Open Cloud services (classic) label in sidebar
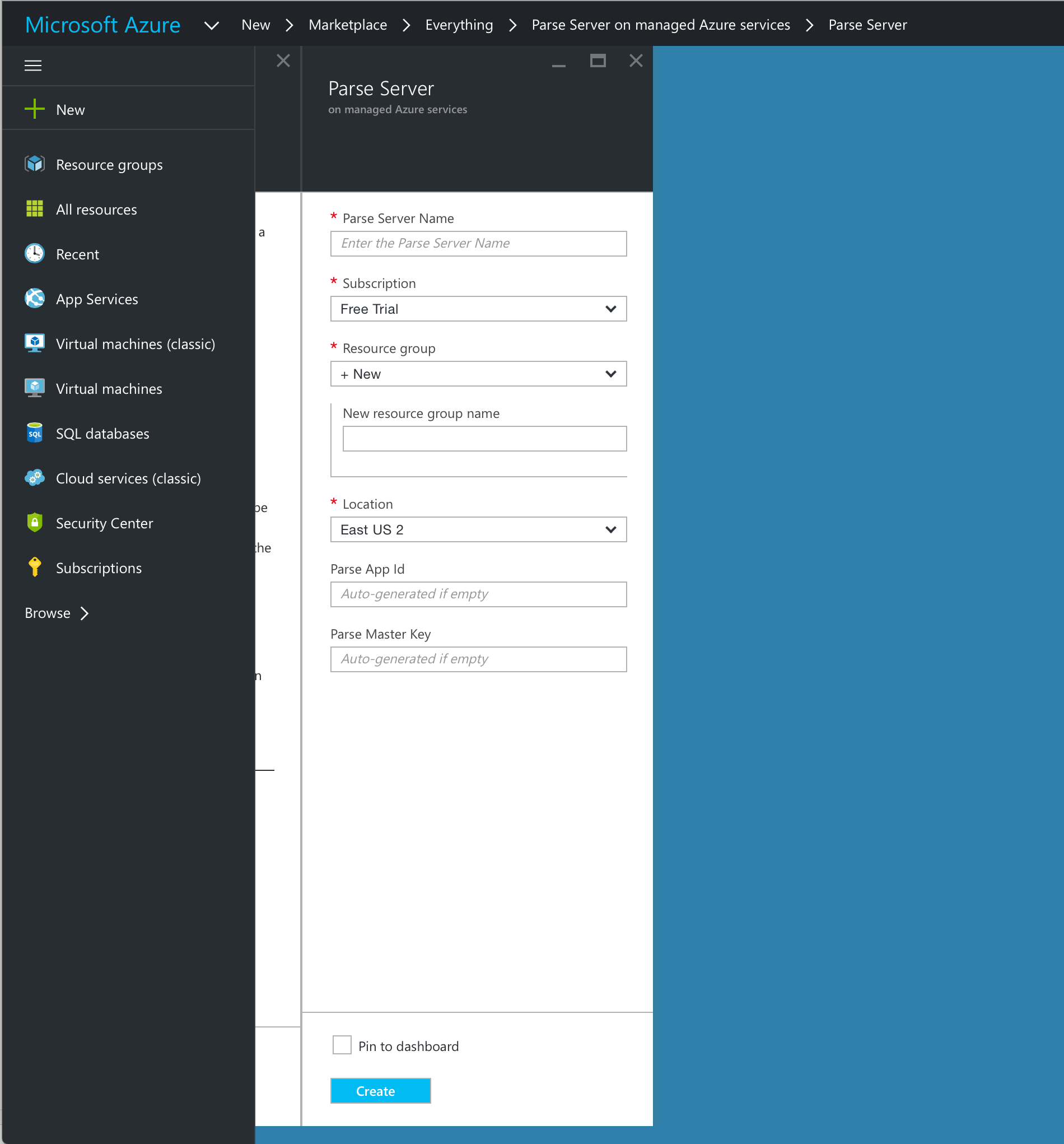This screenshot has width=1064, height=1144. coord(128,479)
